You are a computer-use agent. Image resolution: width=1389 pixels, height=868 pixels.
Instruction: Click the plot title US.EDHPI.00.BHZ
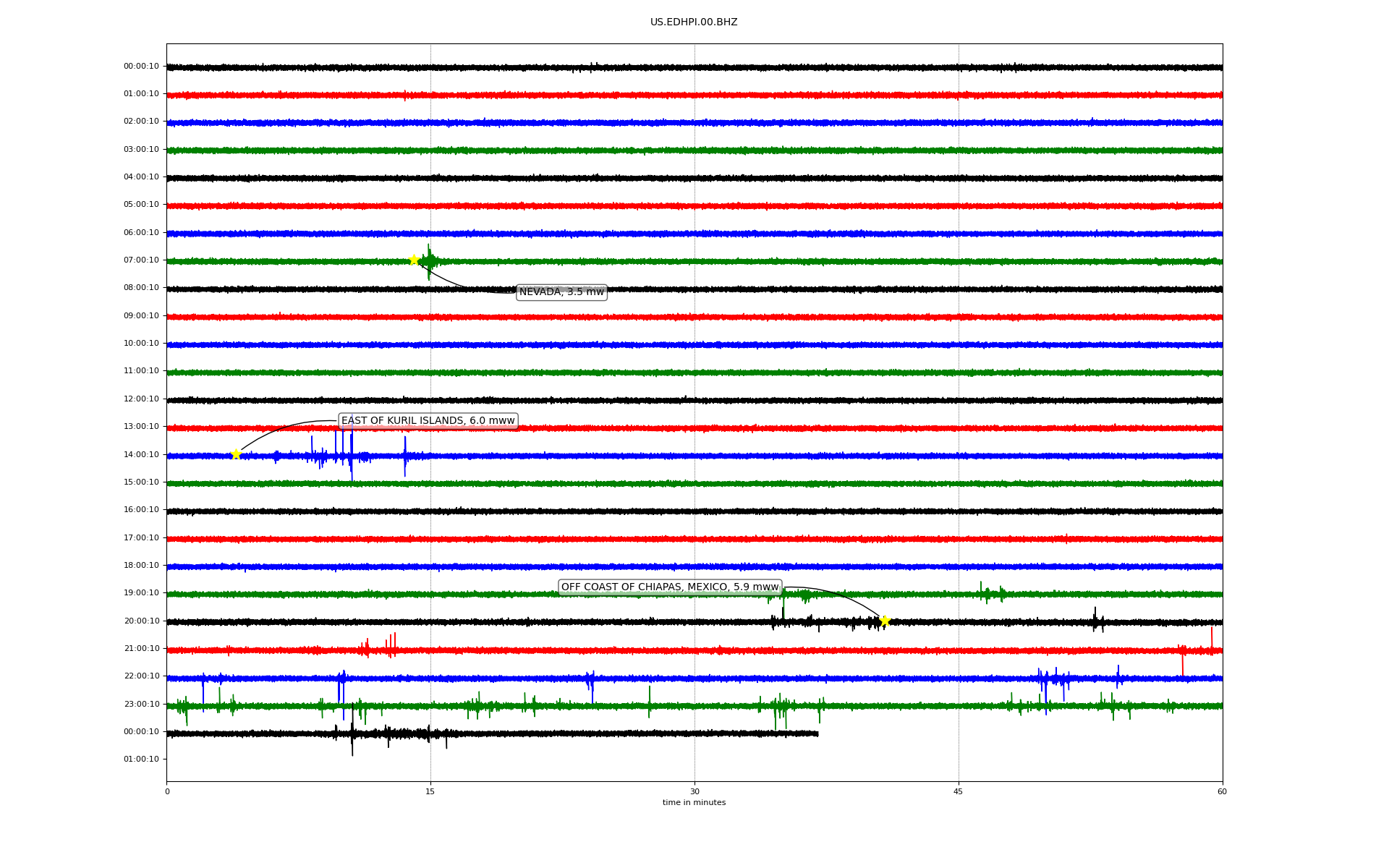[694, 22]
